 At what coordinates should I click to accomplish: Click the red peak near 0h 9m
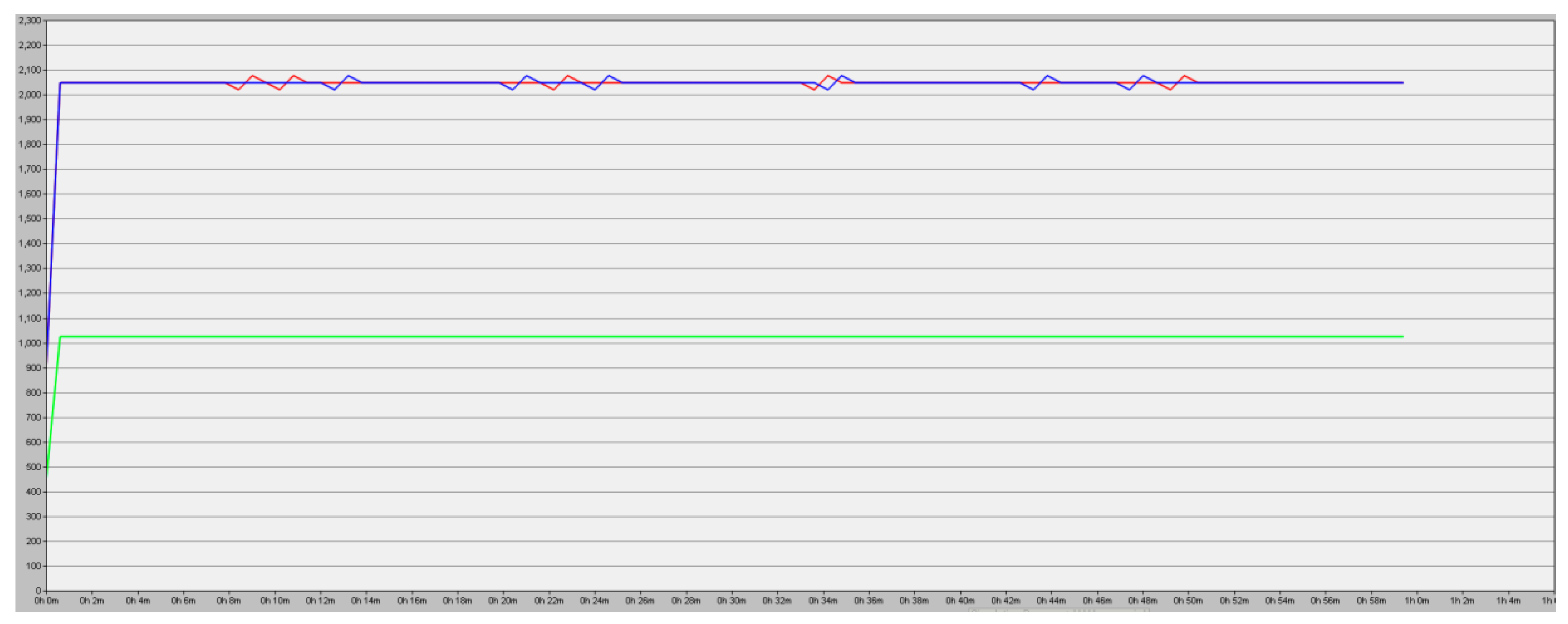[x=253, y=76]
